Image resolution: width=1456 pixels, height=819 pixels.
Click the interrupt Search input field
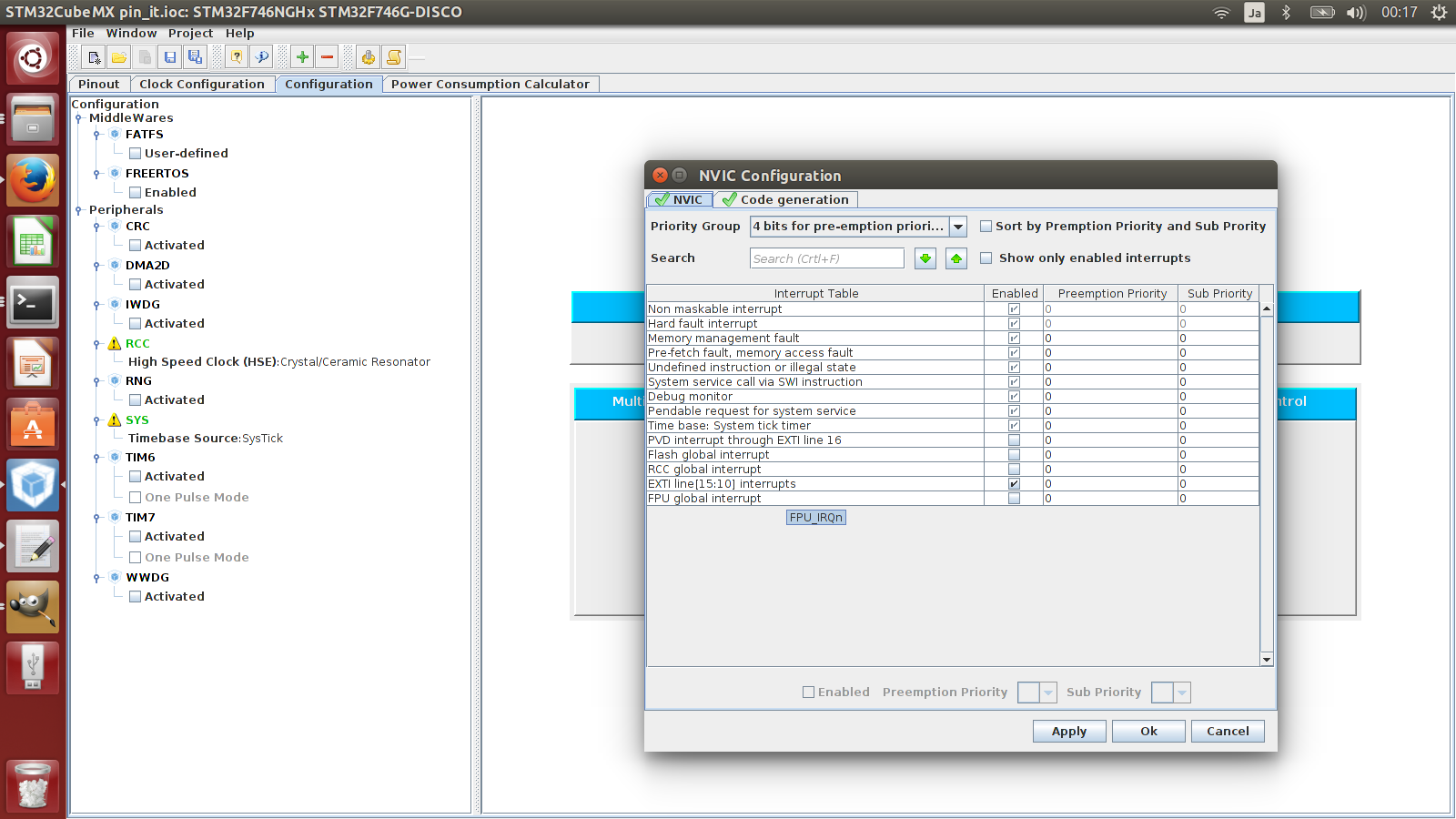tap(826, 258)
